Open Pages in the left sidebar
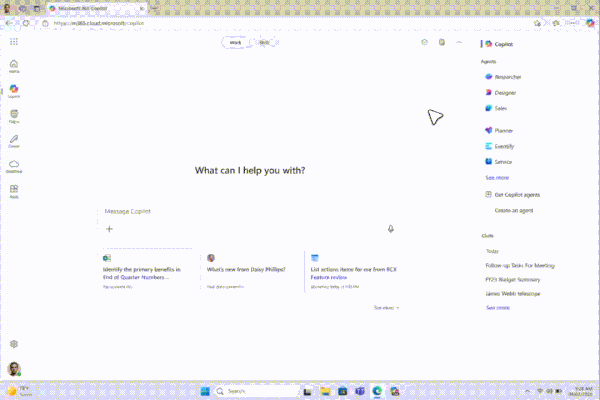 point(14,116)
